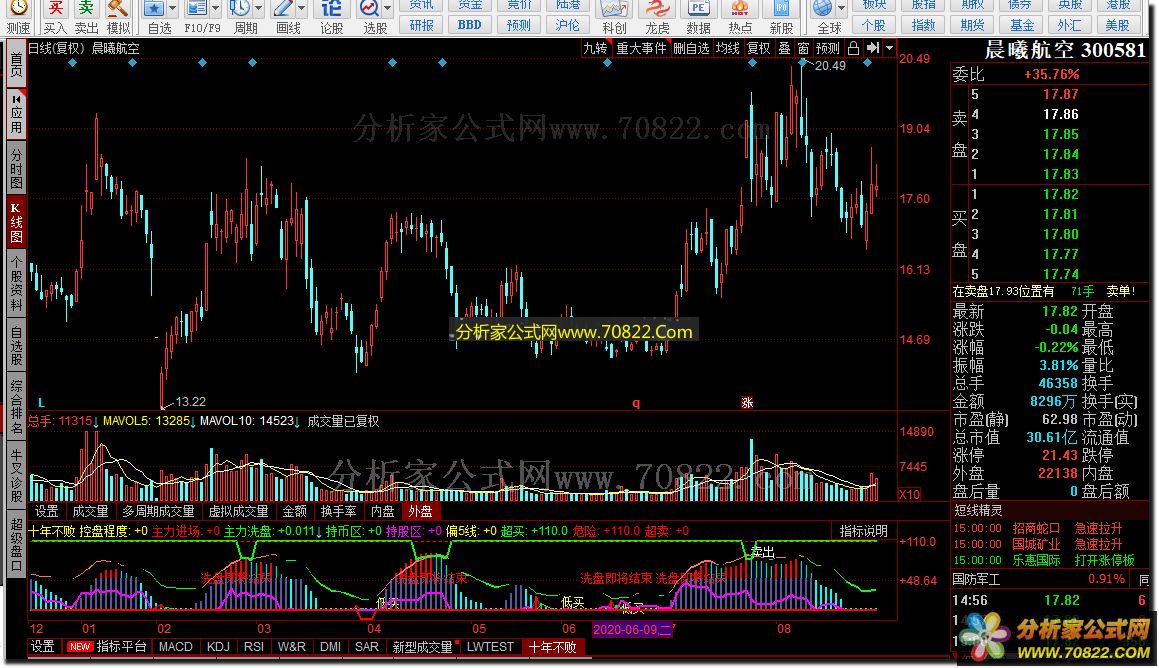Click the 指标说明 indicator description label
The height and width of the screenshot is (668, 1159).
pyautogui.click(x=864, y=531)
